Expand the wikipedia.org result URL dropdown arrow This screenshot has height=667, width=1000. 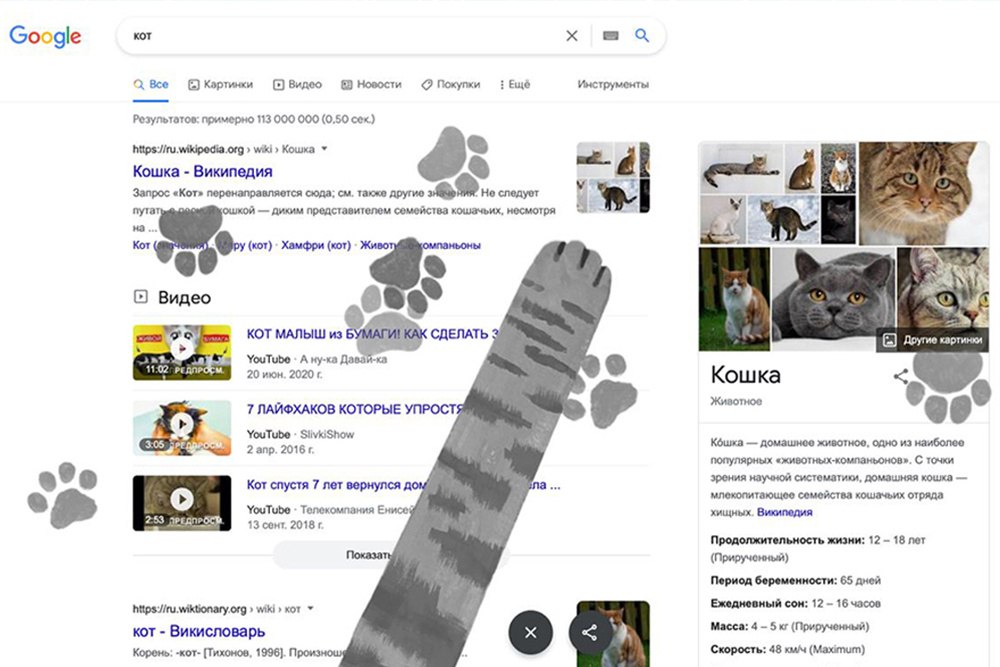point(324,149)
